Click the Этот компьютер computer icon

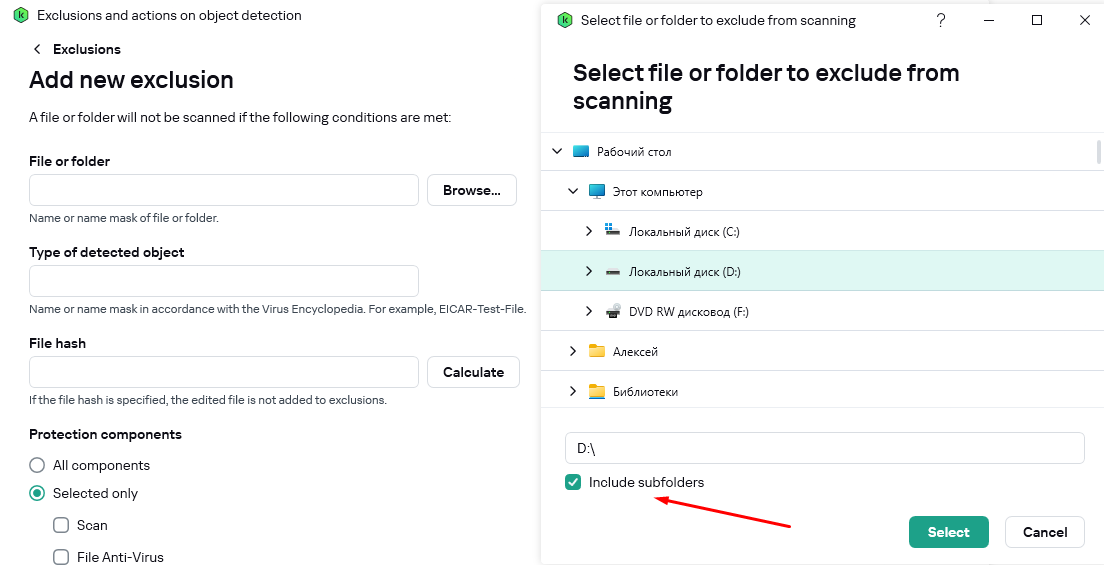coord(597,192)
